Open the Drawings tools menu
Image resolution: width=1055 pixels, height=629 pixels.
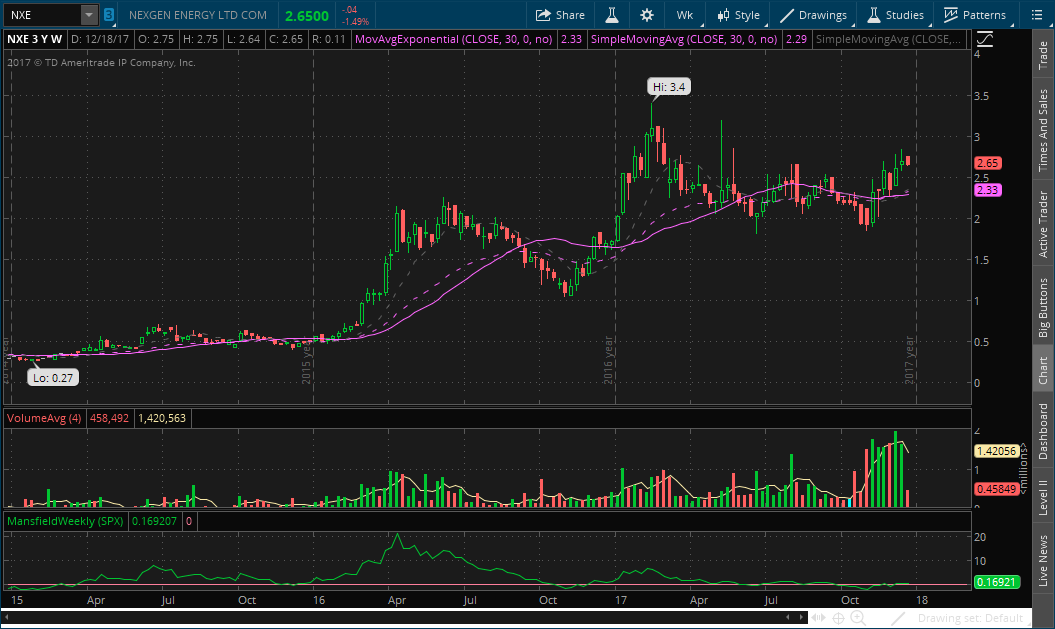click(x=813, y=15)
